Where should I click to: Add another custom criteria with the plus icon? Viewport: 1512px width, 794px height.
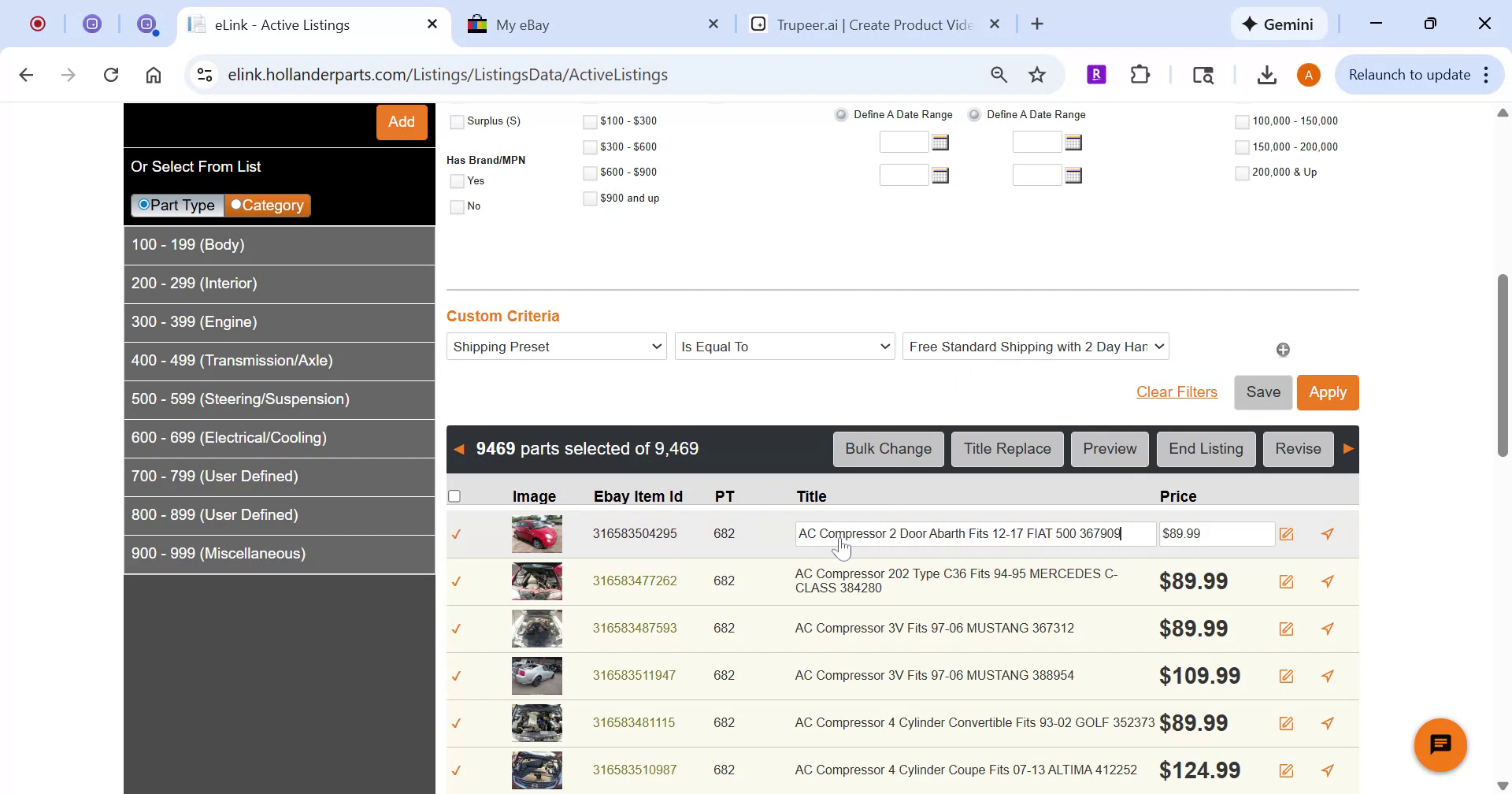coord(1283,349)
